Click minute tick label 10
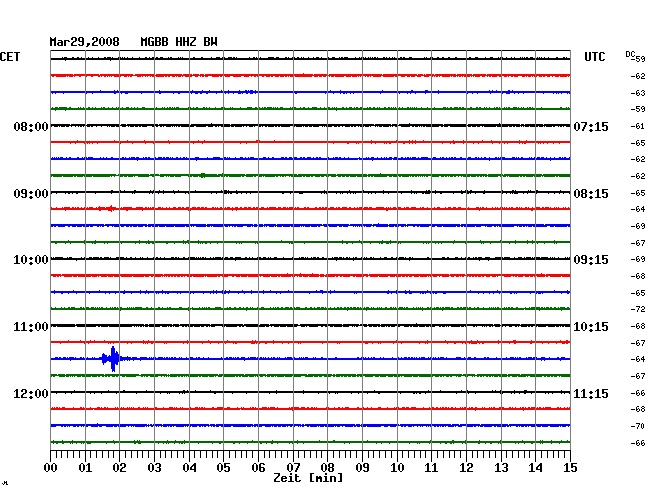The image size is (650, 494). tap(397, 467)
